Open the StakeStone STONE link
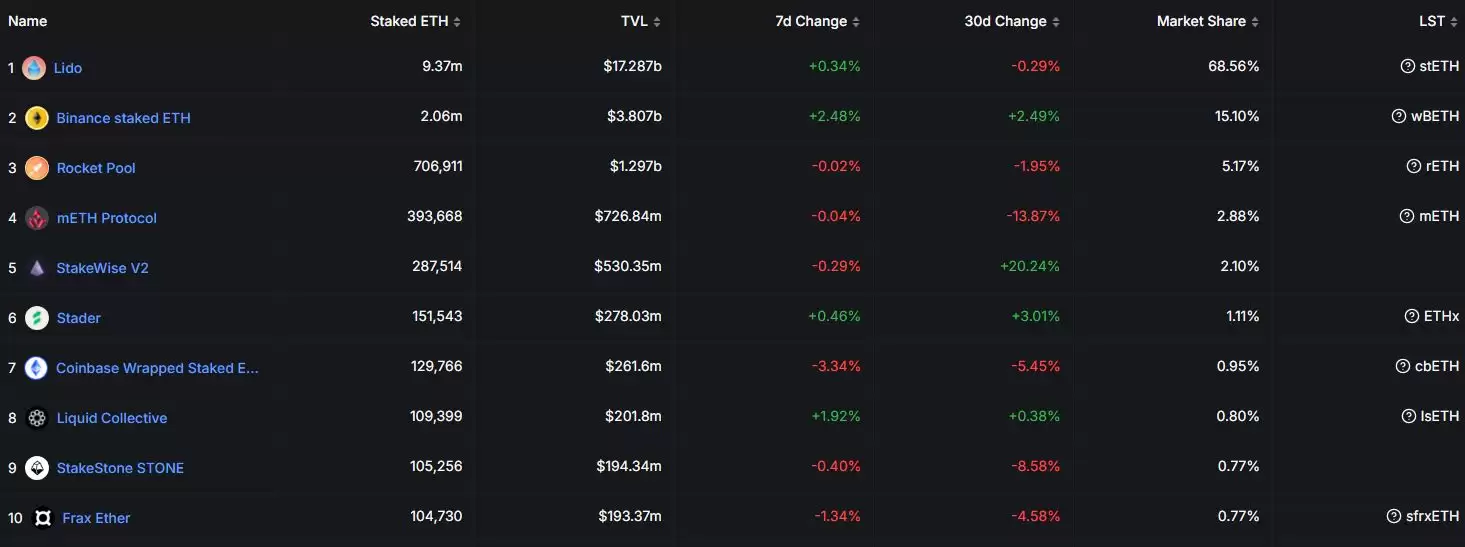The image size is (1465, 547). pos(120,468)
